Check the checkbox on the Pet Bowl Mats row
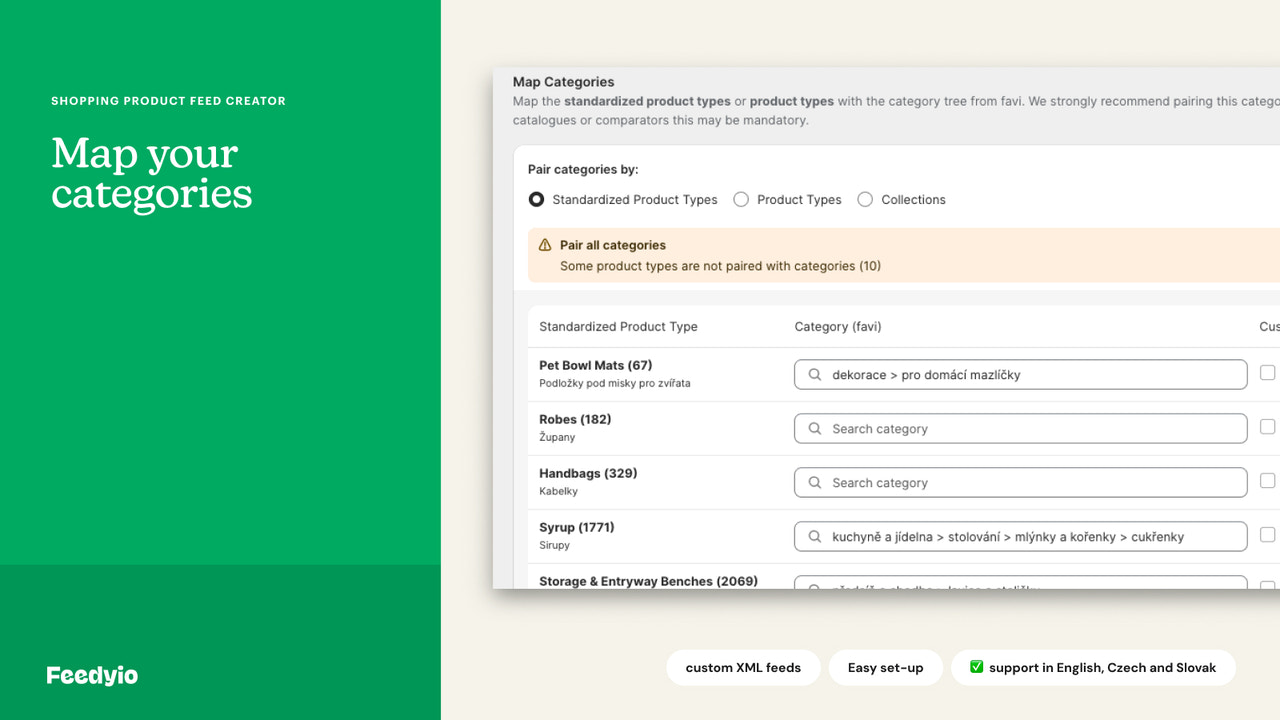This screenshot has height=720, width=1280. click(x=1268, y=372)
